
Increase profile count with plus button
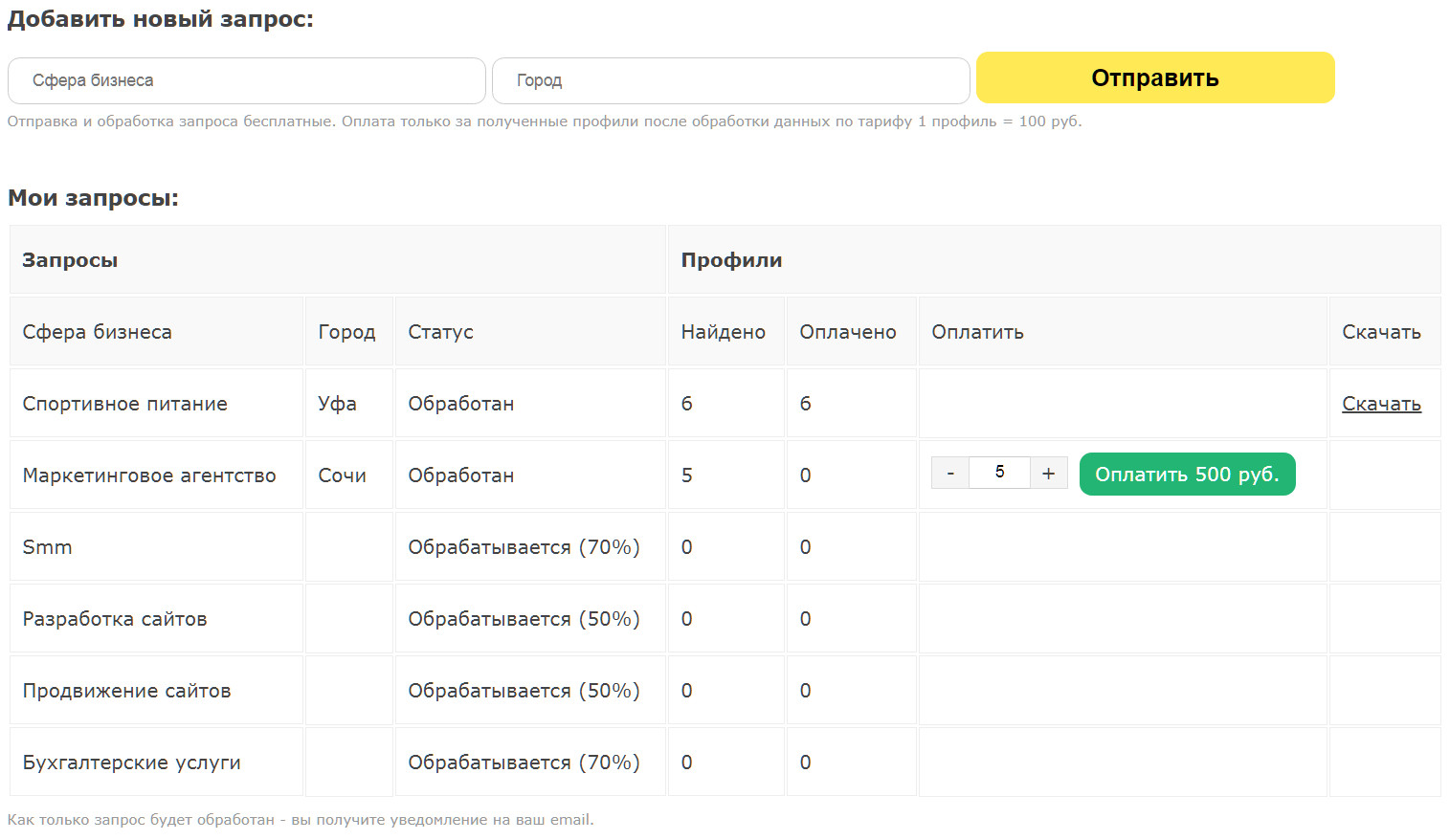(x=1049, y=473)
